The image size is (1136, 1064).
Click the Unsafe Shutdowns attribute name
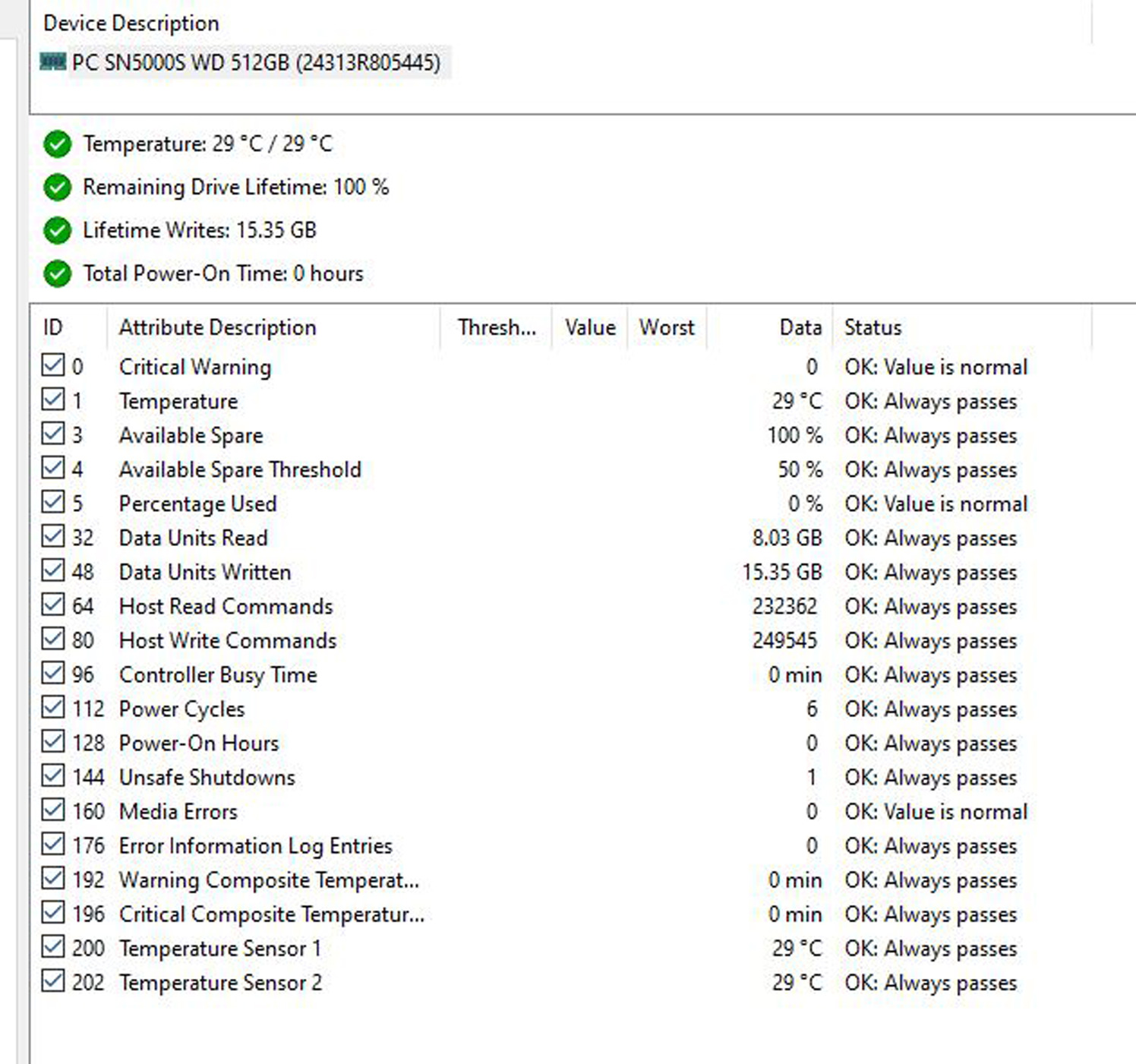coord(207,777)
